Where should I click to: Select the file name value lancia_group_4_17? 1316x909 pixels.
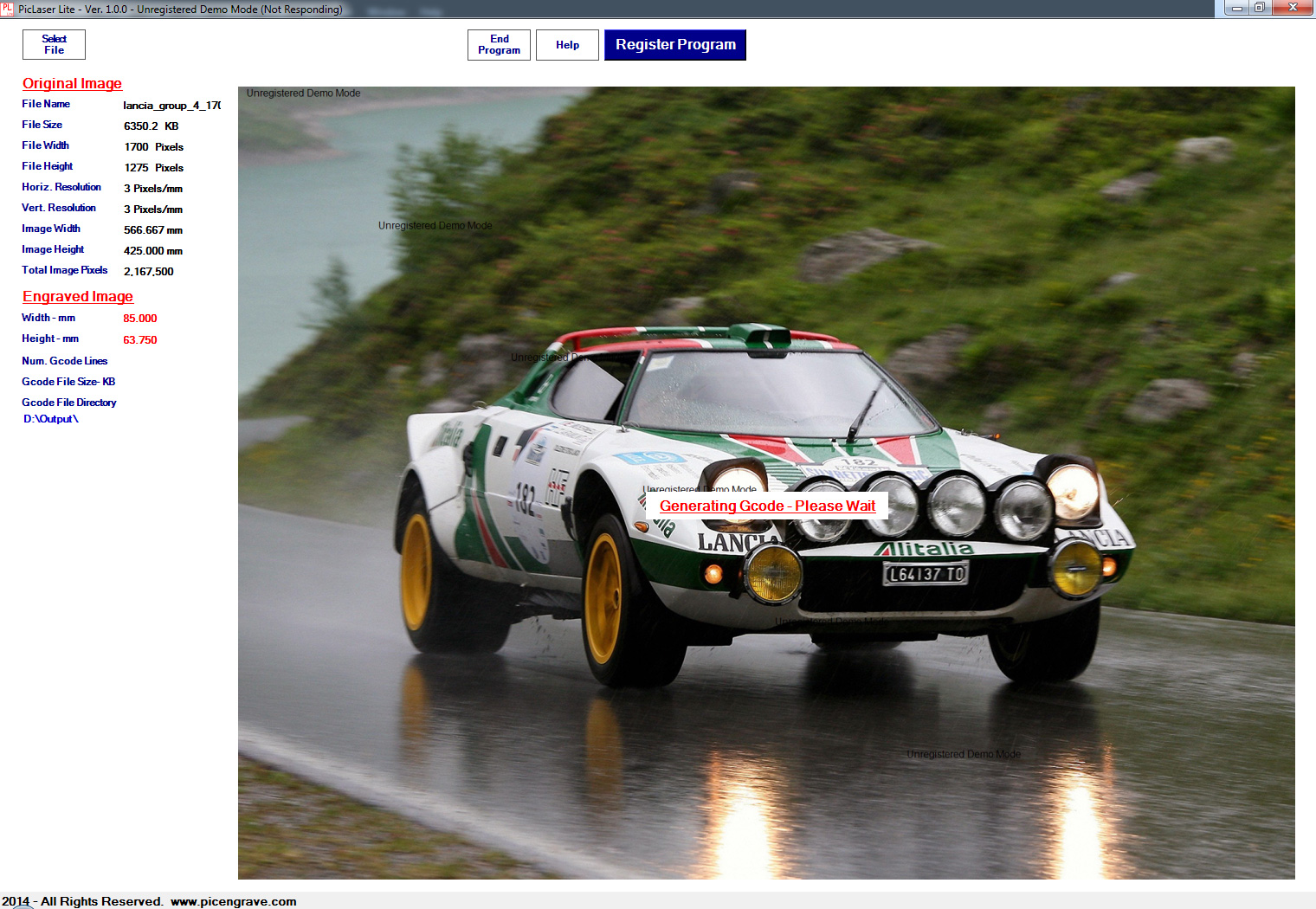pos(171,106)
